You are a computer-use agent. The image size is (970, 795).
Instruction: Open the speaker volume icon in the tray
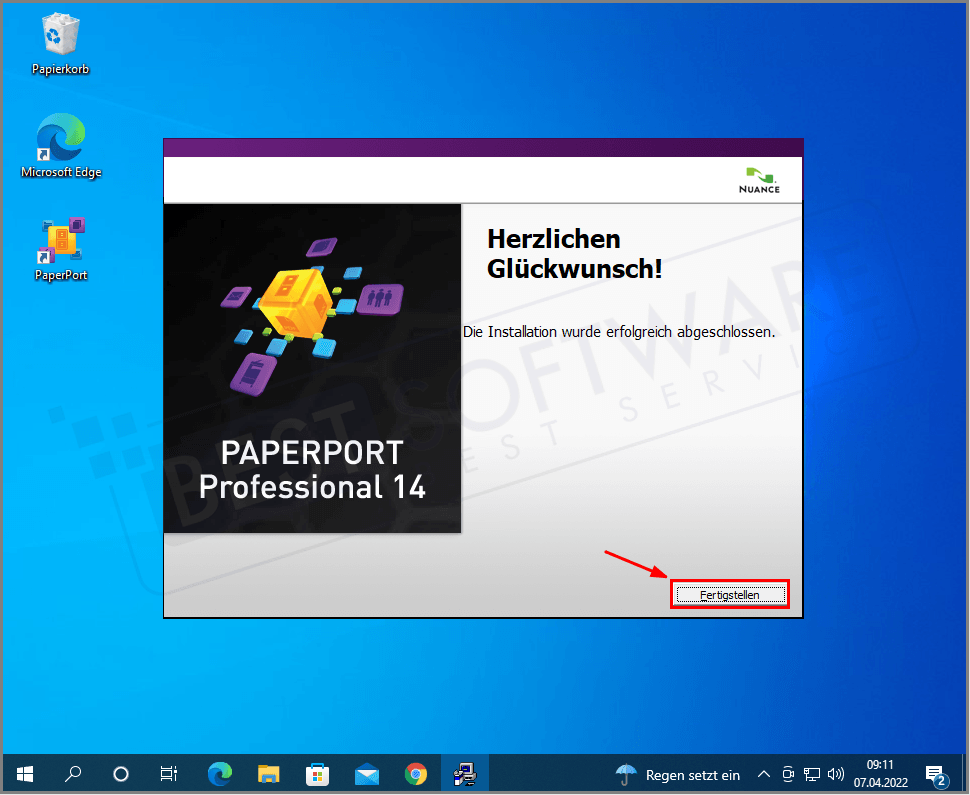(836, 773)
